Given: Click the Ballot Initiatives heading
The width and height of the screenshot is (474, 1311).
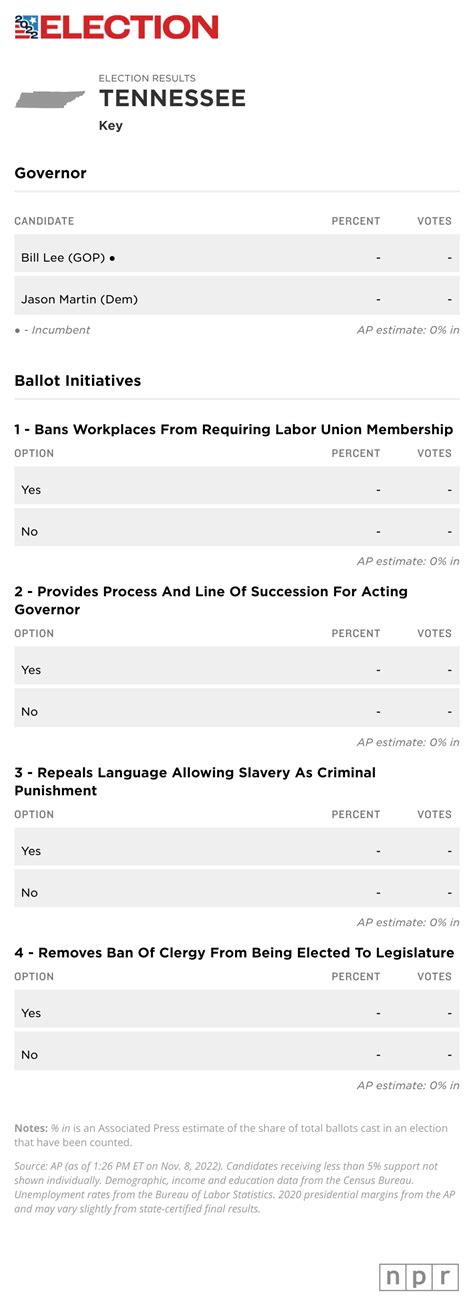Looking at the screenshot, I should tap(78, 381).
